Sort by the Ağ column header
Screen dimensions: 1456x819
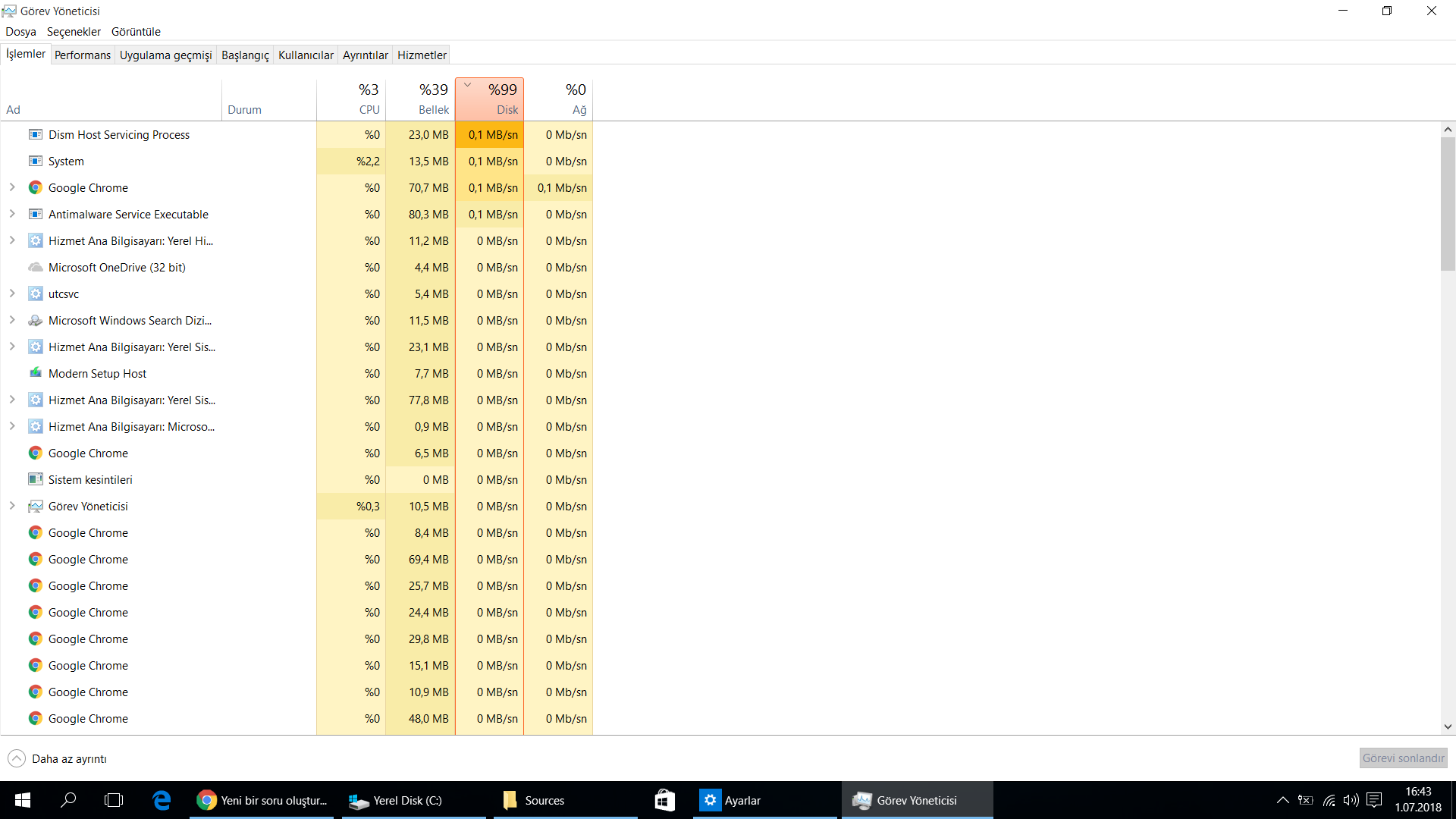click(558, 99)
